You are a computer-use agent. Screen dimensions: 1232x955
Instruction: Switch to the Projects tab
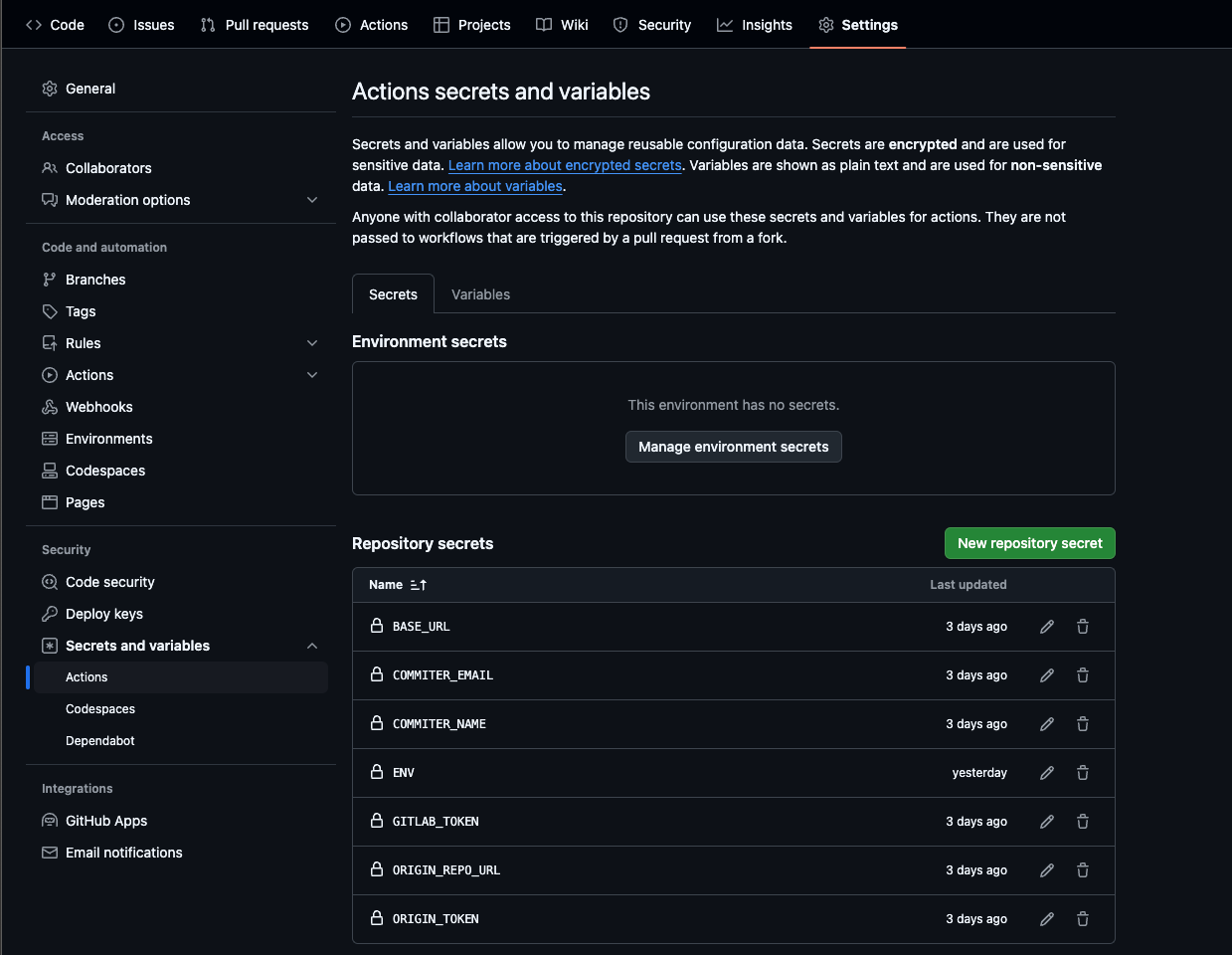(x=472, y=25)
